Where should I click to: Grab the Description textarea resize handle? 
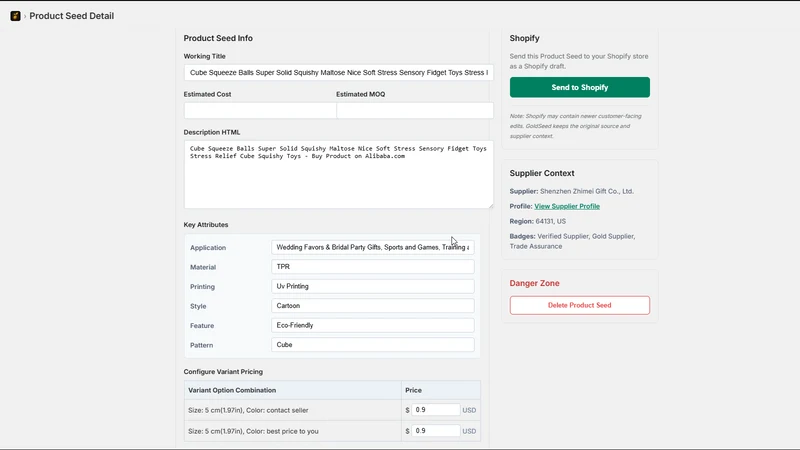[x=491, y=206]
